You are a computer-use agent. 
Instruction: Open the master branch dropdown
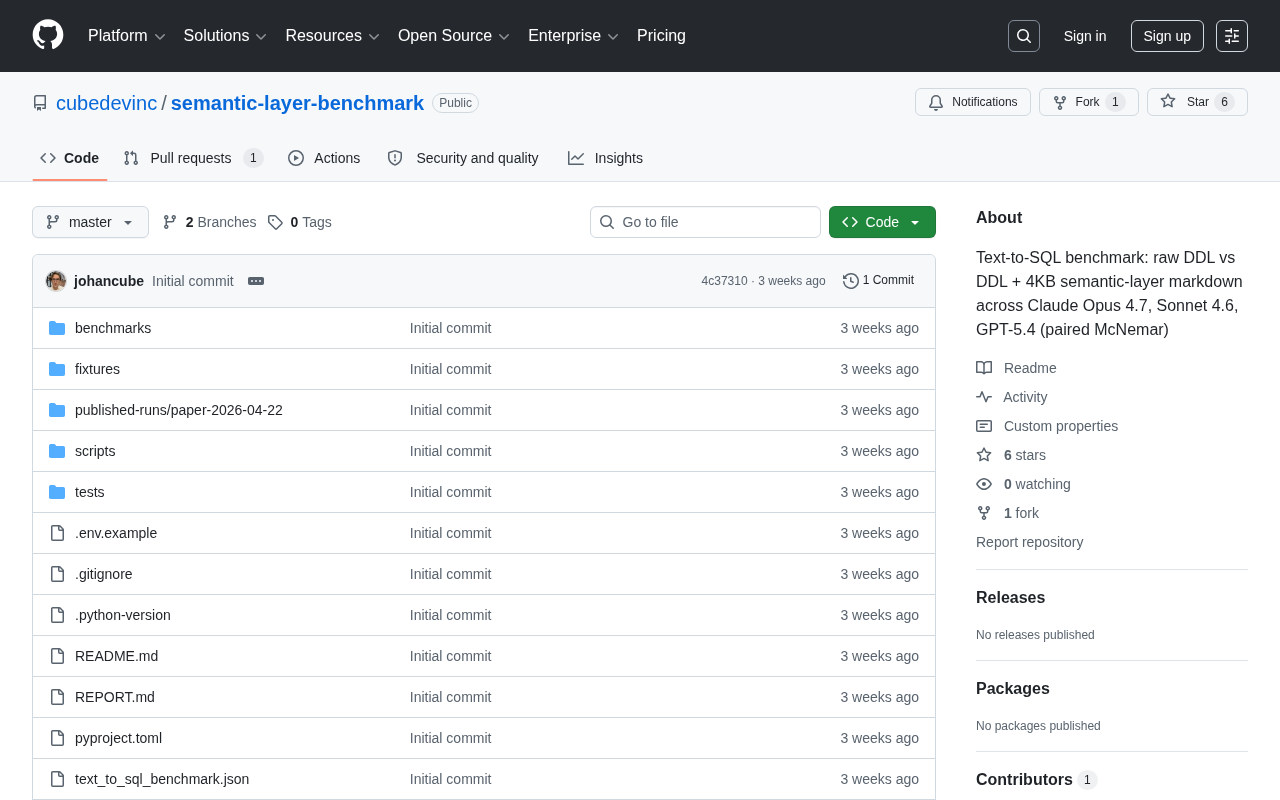point(90,222)
